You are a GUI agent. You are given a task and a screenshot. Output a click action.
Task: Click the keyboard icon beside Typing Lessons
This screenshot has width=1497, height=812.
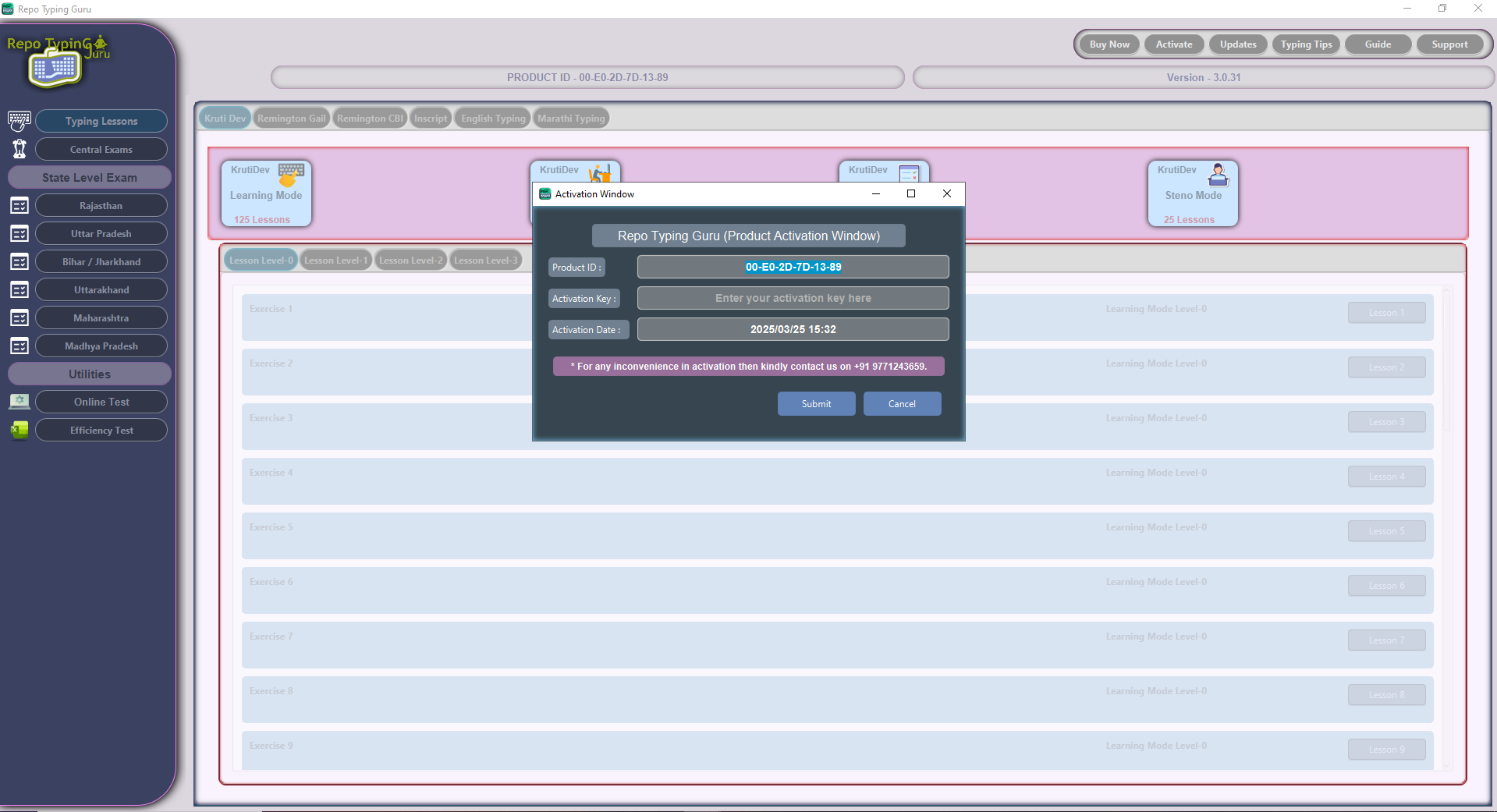point(20,121)
